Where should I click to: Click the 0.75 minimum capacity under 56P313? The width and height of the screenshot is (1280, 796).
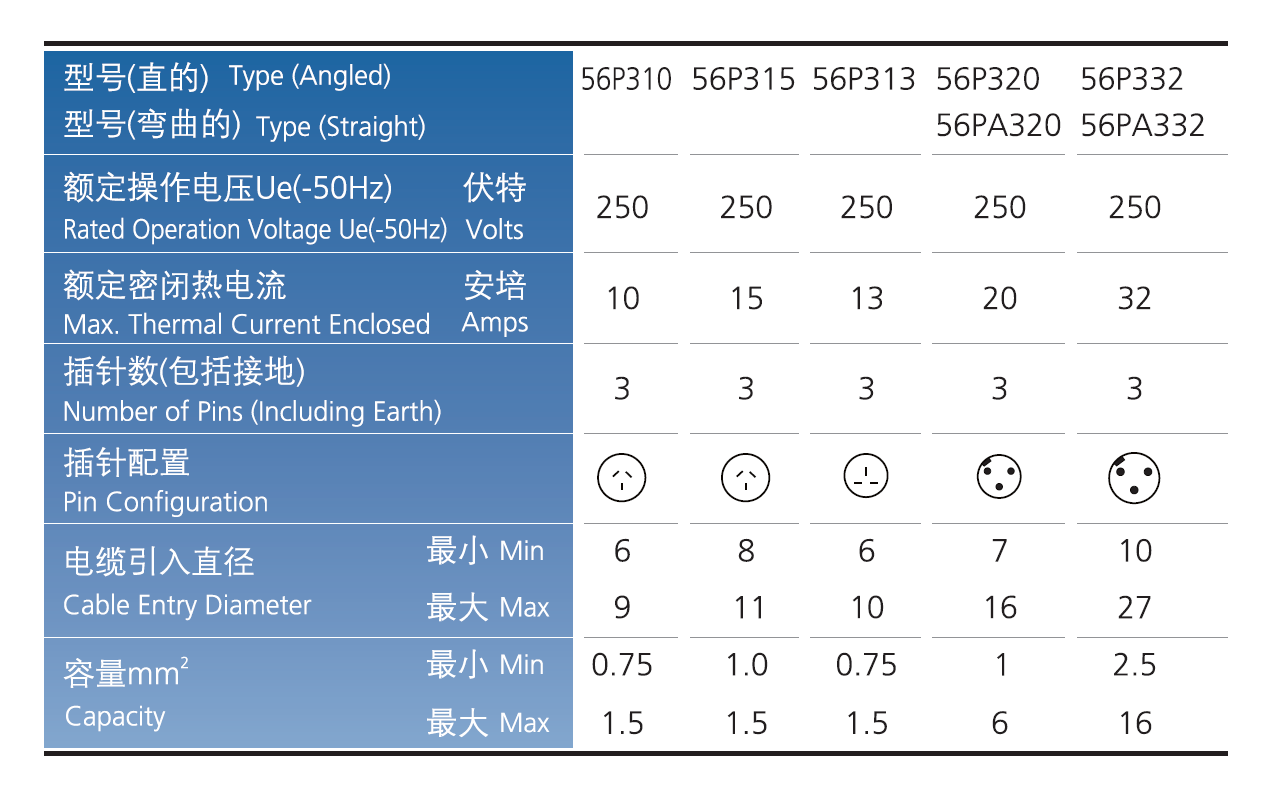(866, 665)
